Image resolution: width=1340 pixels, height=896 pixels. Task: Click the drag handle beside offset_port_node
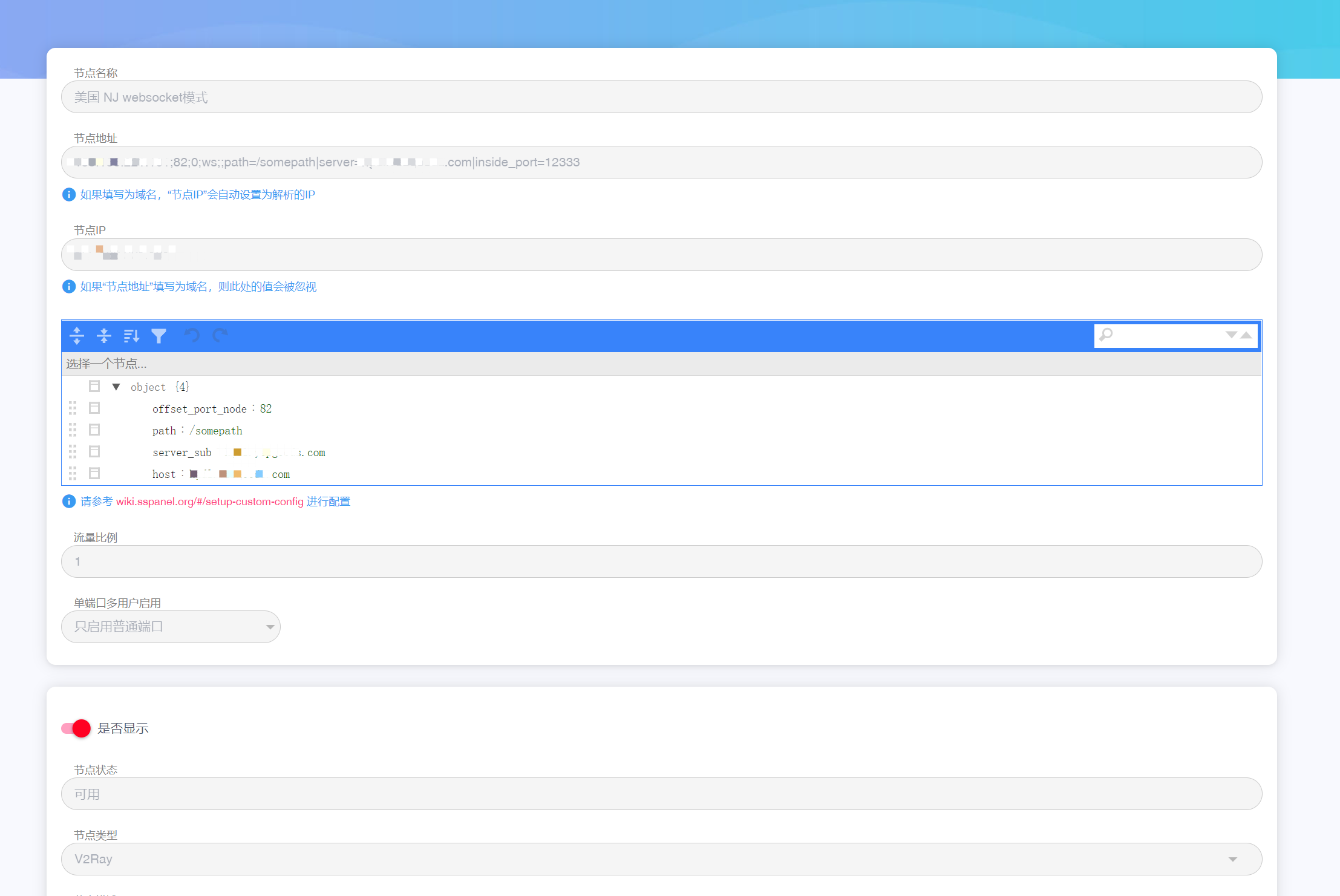(x=73, y=408)
